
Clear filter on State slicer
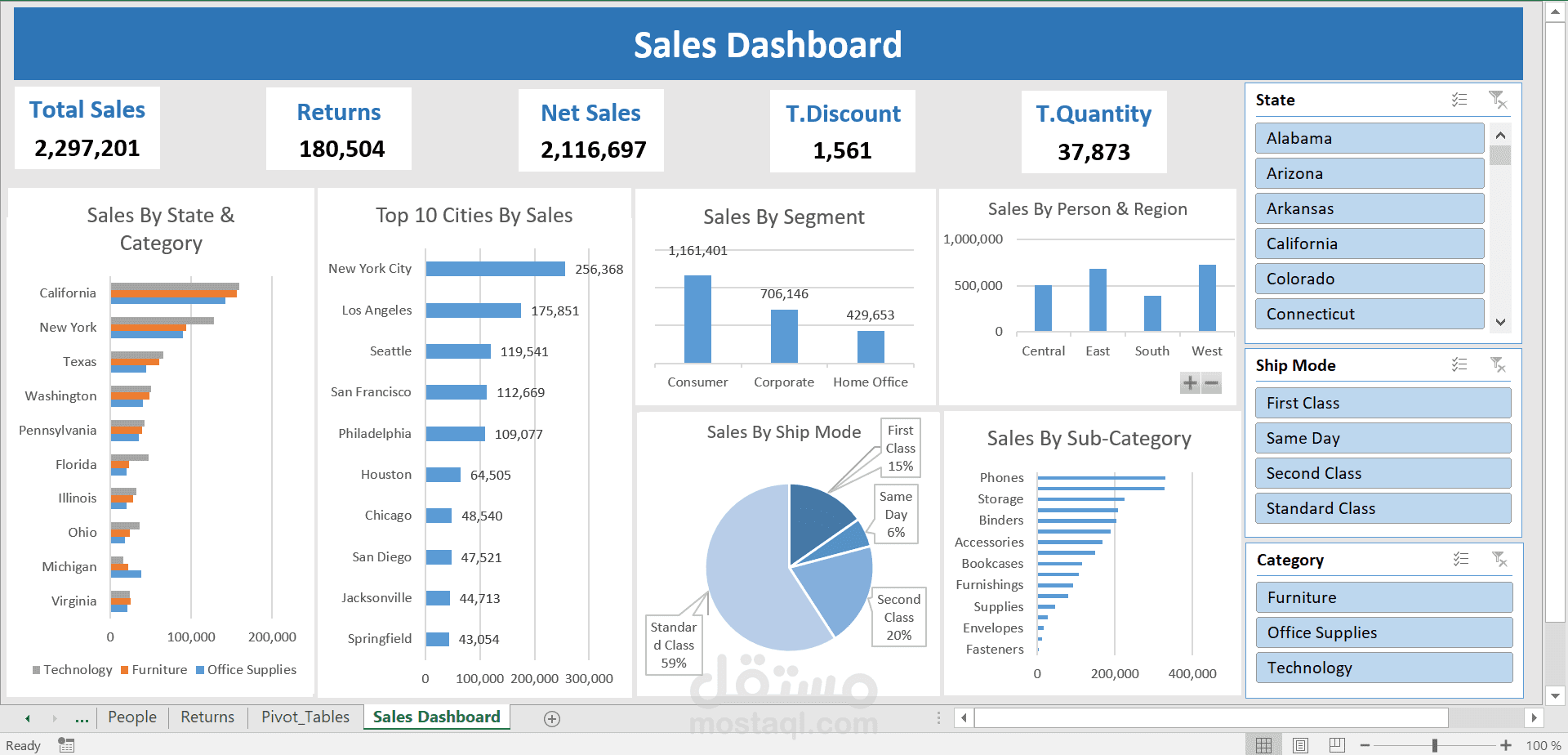pyautogui.click(x=1498, y=100)
